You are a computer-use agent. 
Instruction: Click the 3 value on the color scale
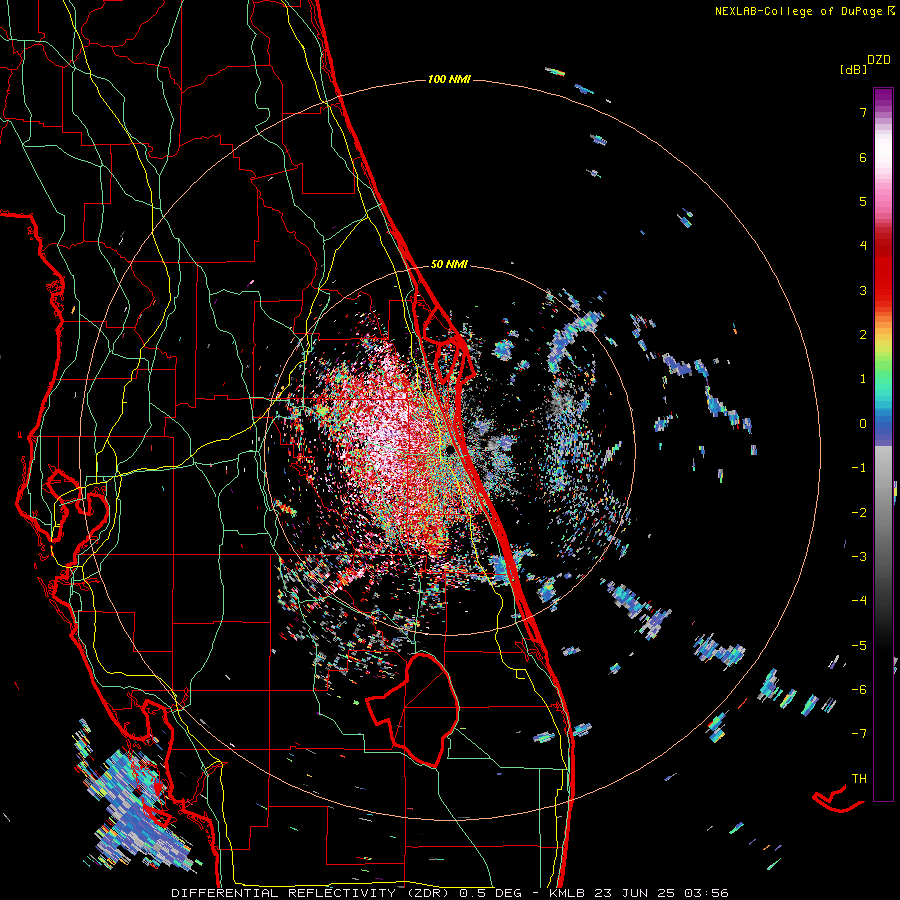point(863,290)
